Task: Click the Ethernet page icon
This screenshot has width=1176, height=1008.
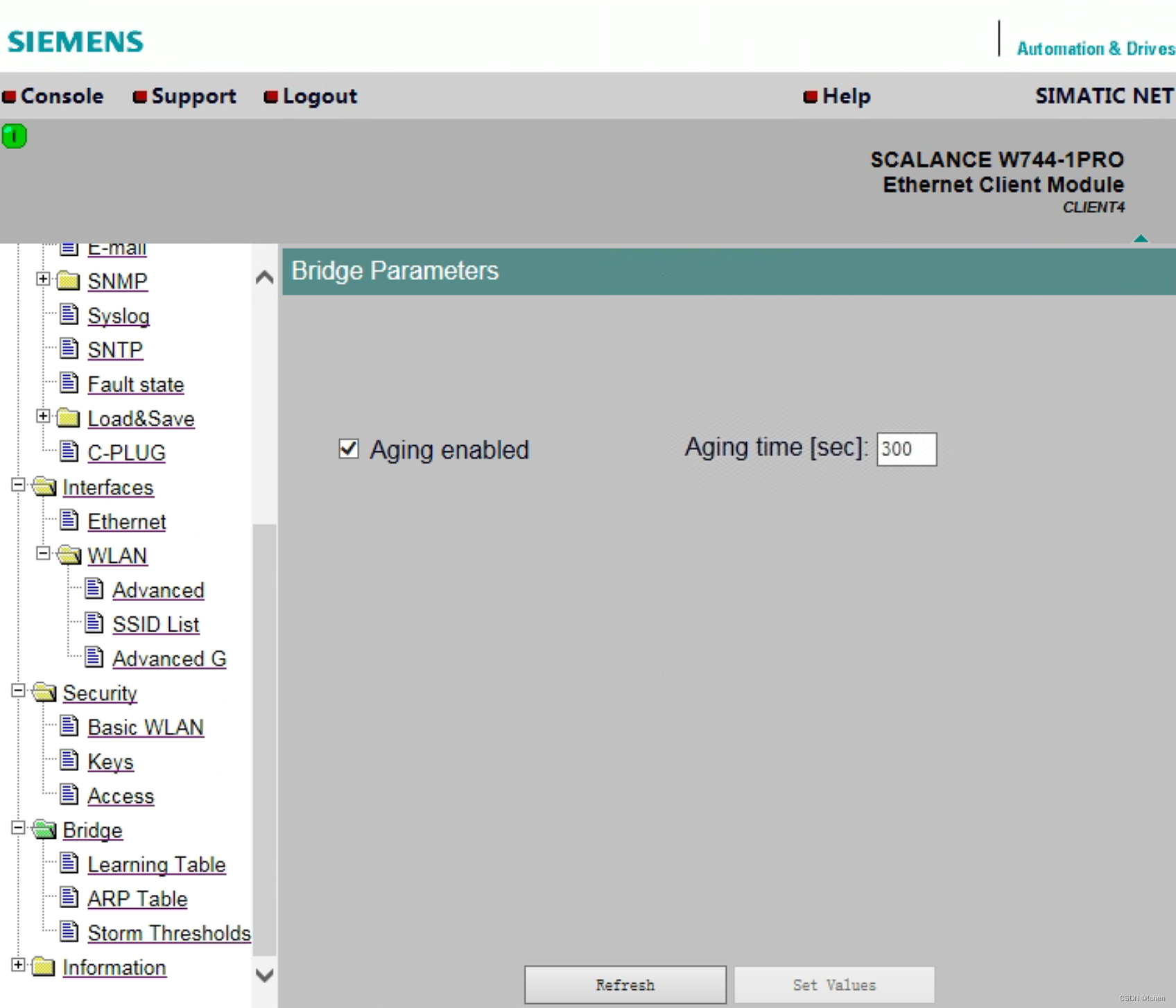Action: (x=69, y=520)
